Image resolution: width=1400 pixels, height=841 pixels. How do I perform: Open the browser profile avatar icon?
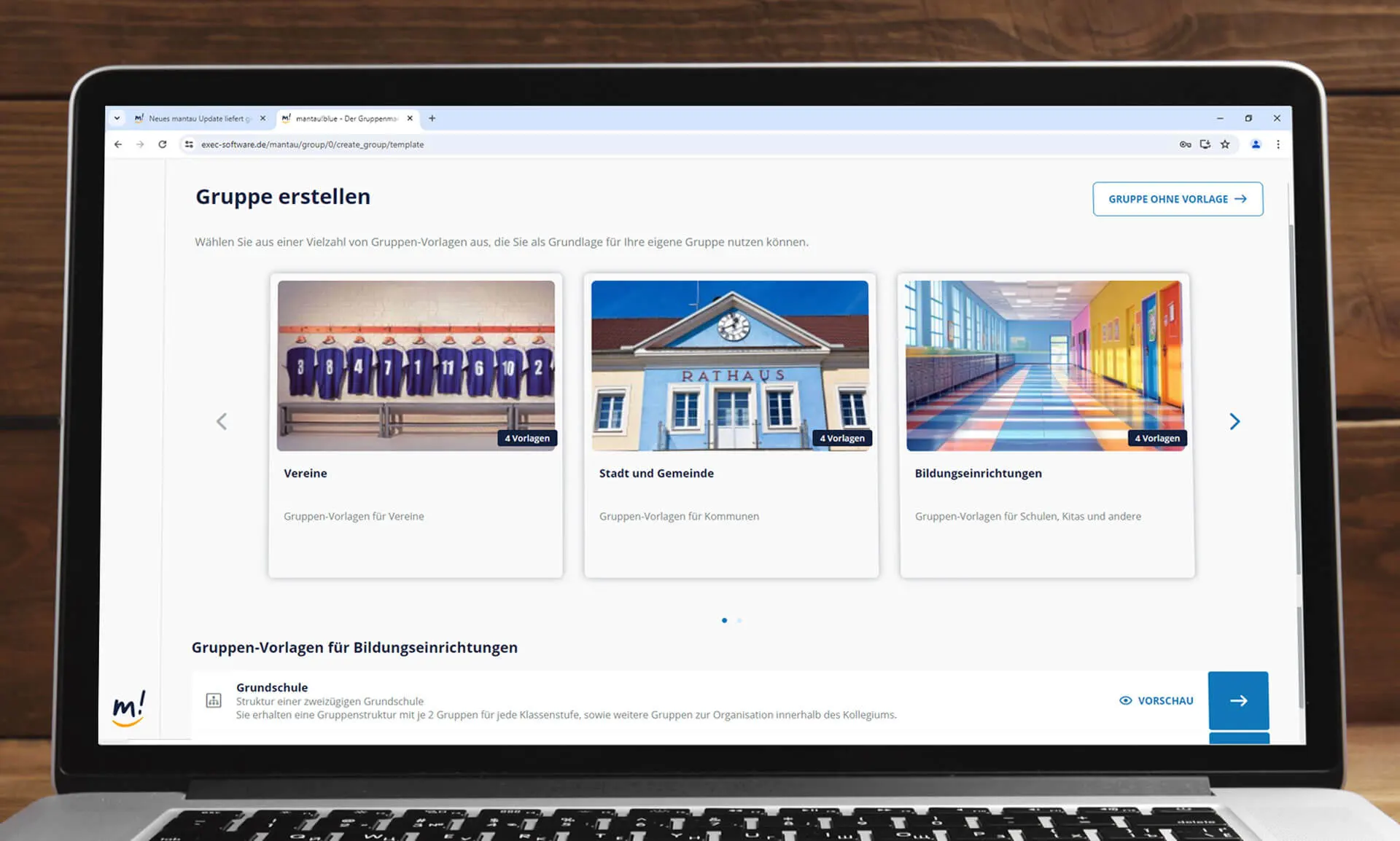point(1256,144)
